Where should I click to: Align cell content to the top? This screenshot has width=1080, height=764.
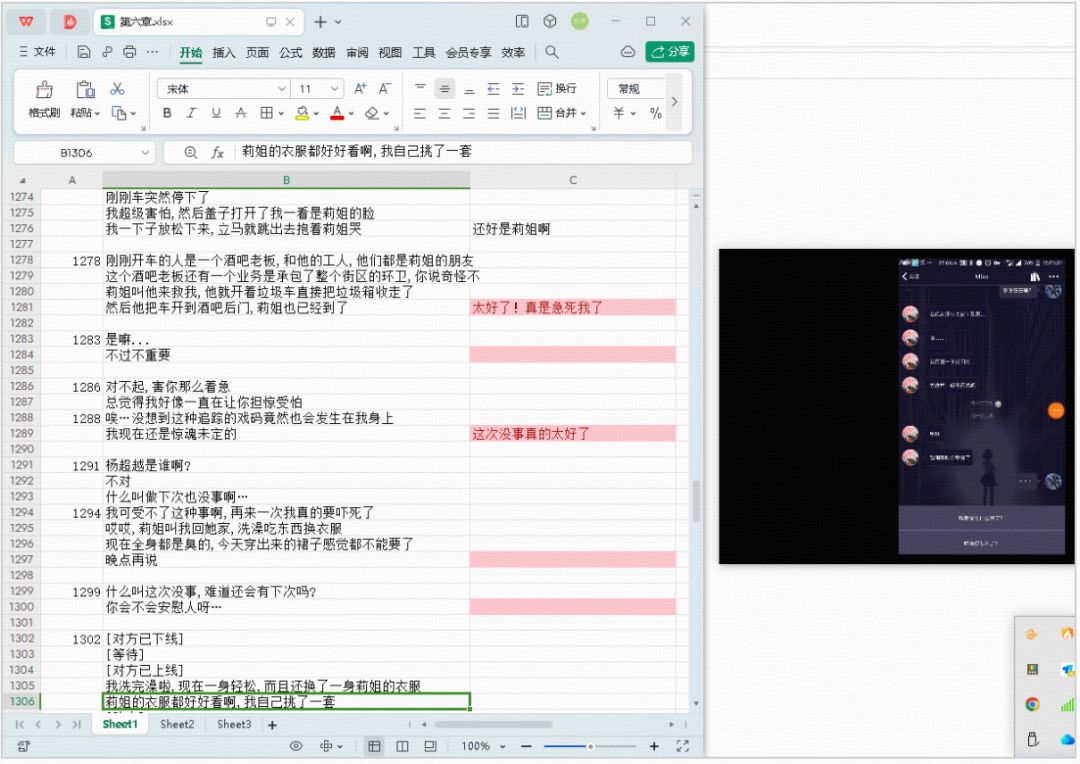pos(419,88)
